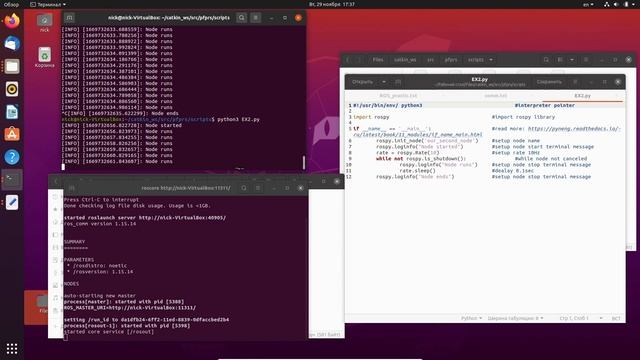Open the Files manager dock icon
The height and width of the screenshot is (360, 640).
[x=12, y=66]
